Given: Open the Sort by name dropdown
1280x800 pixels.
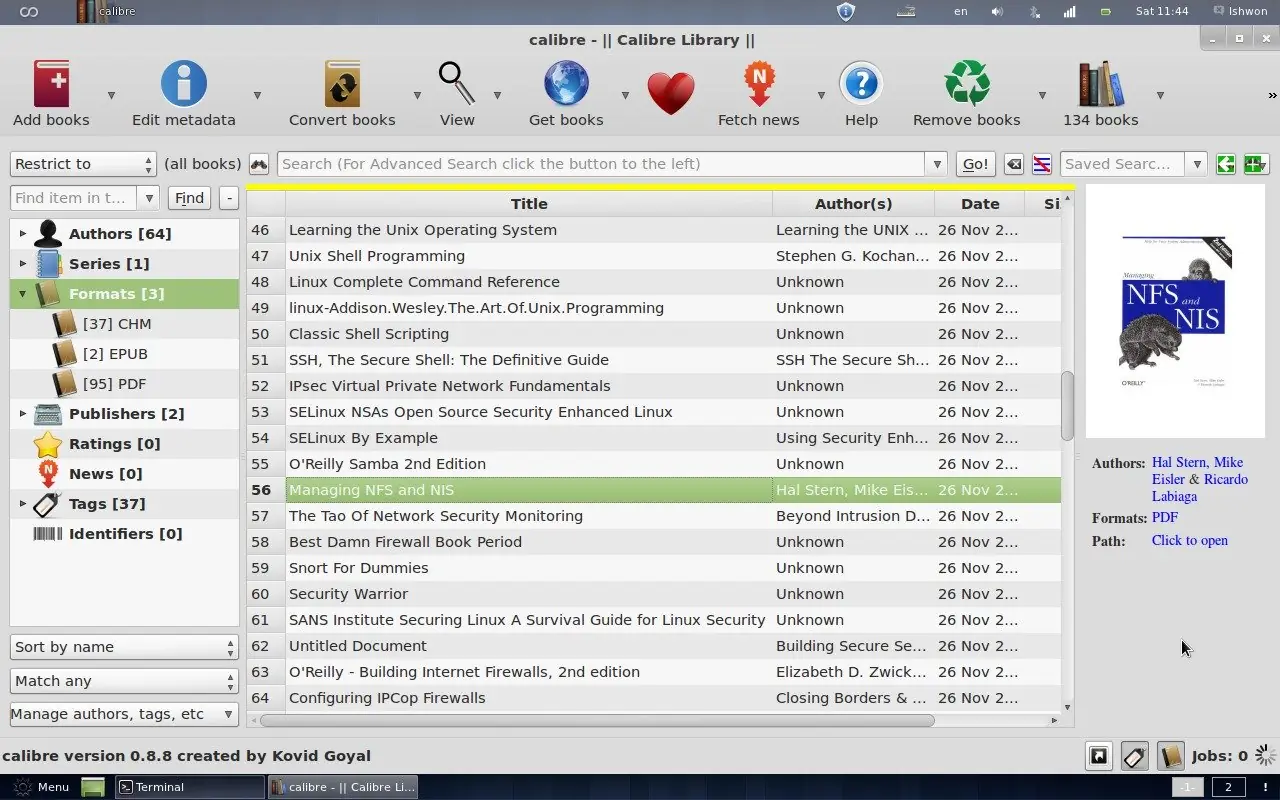Looking at the screenshot, I should (124, 647).
